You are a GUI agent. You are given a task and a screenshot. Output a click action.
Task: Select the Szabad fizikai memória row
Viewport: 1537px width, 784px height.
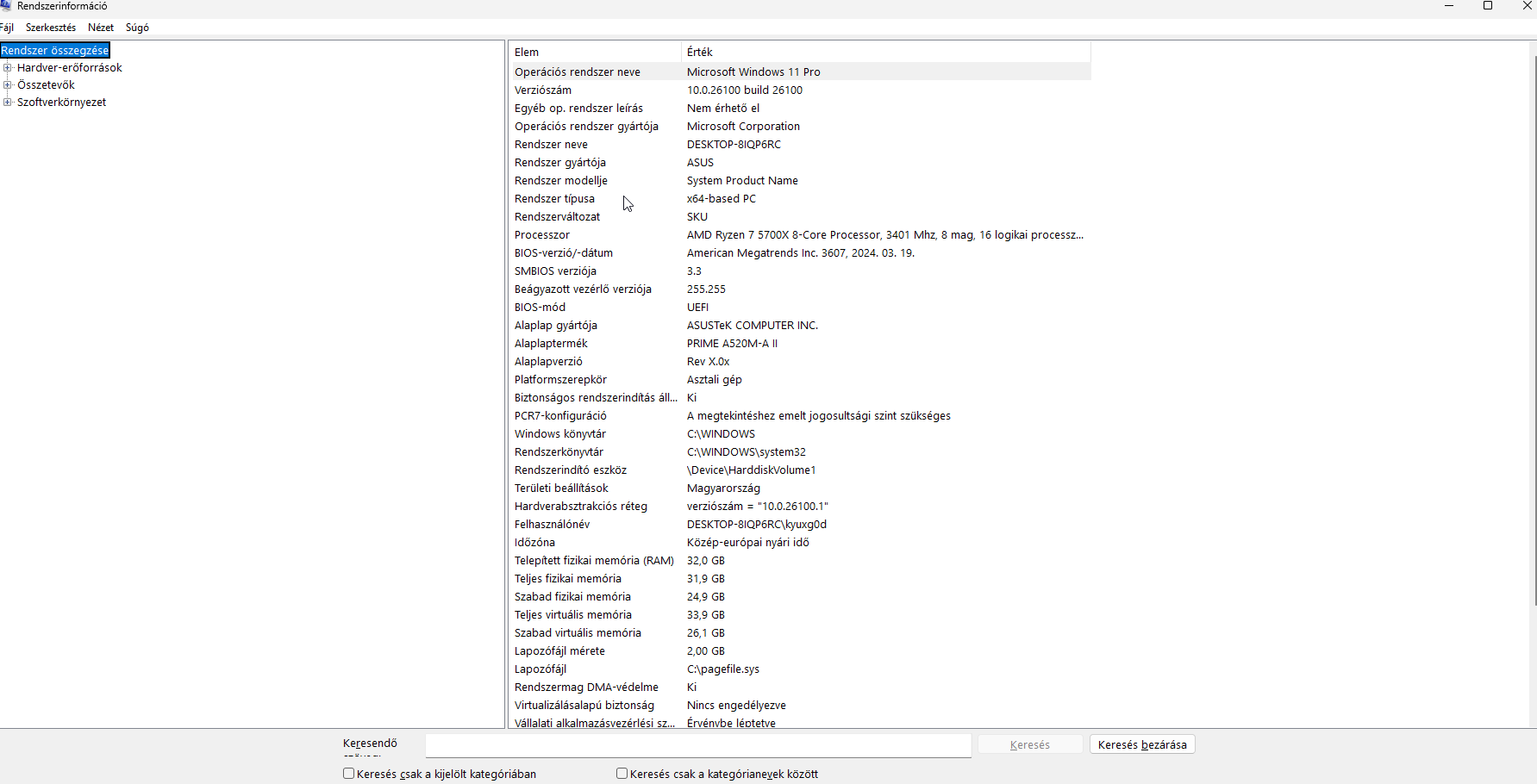coord(800,597)
